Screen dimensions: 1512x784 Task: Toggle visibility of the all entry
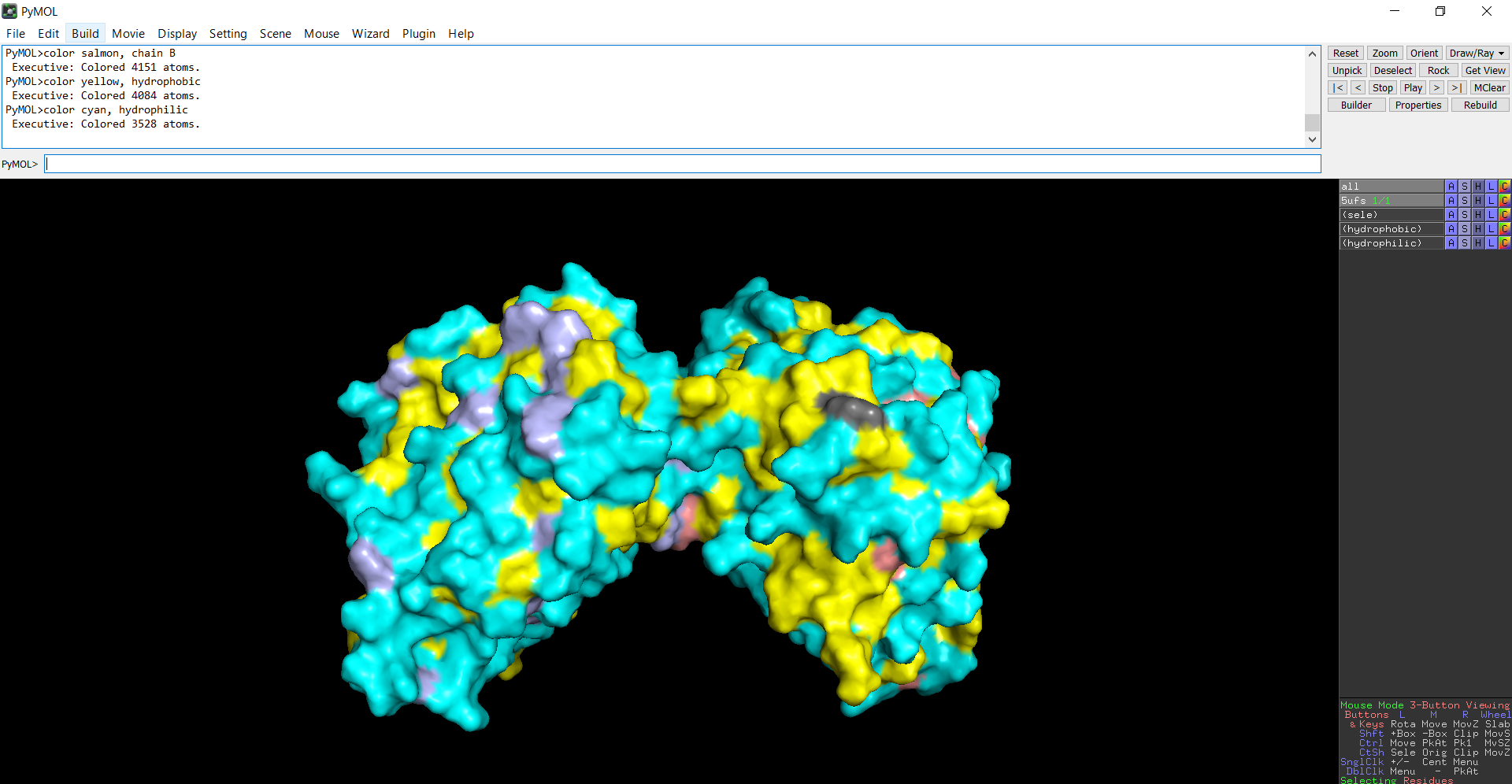tap(1392, 187)
